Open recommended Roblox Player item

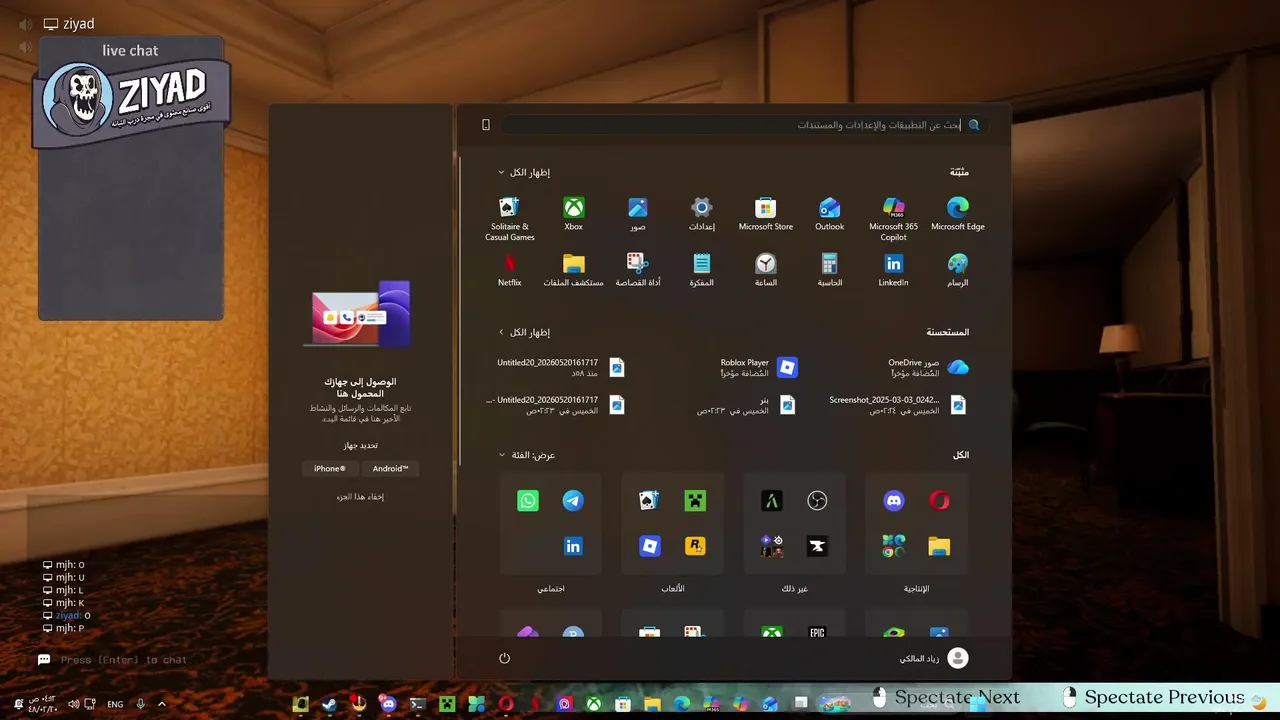click(758, 367)
